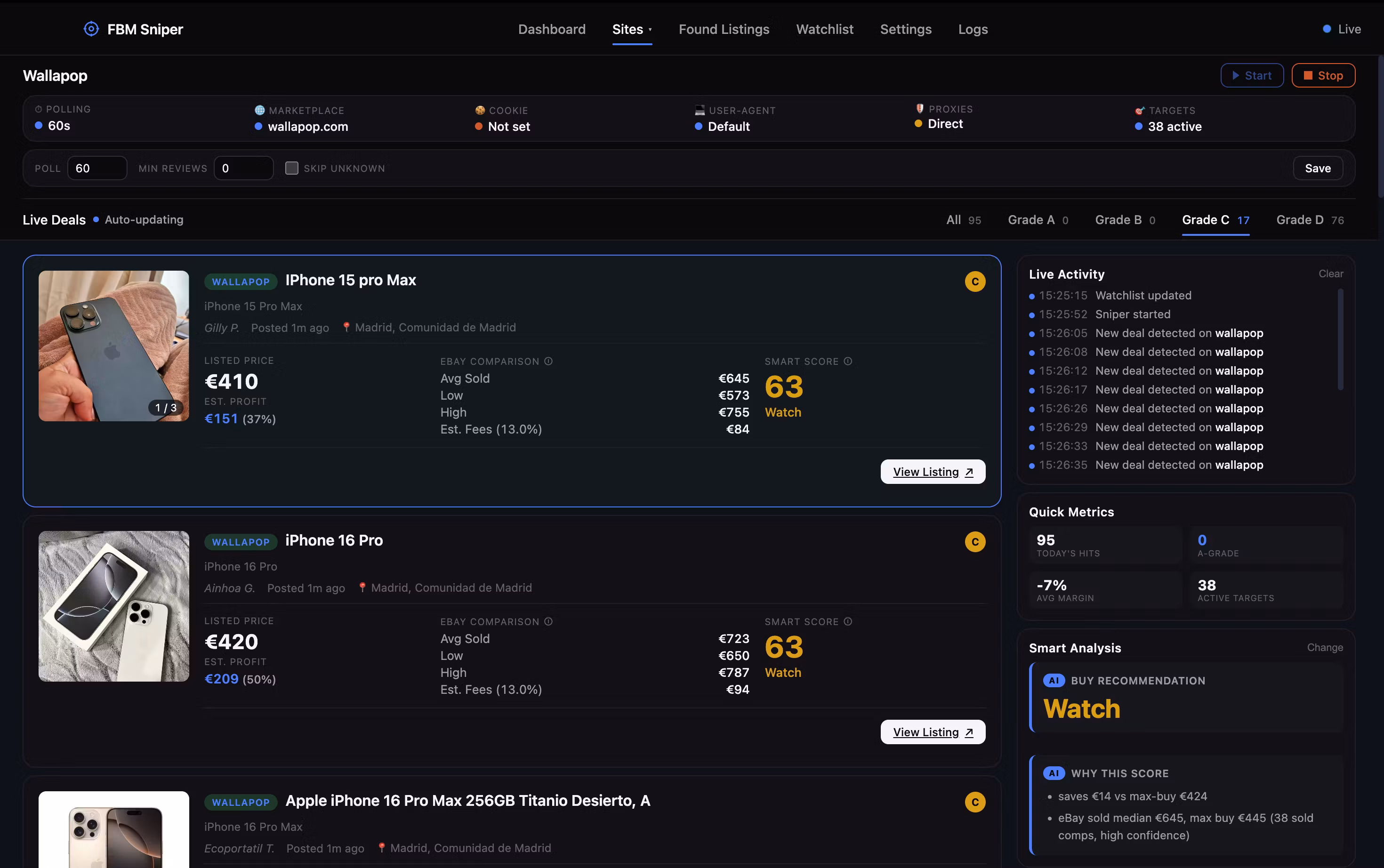The image size is (1384, 868).
Task: Open the Sites dropdown menu
Action: click(632, 29)
